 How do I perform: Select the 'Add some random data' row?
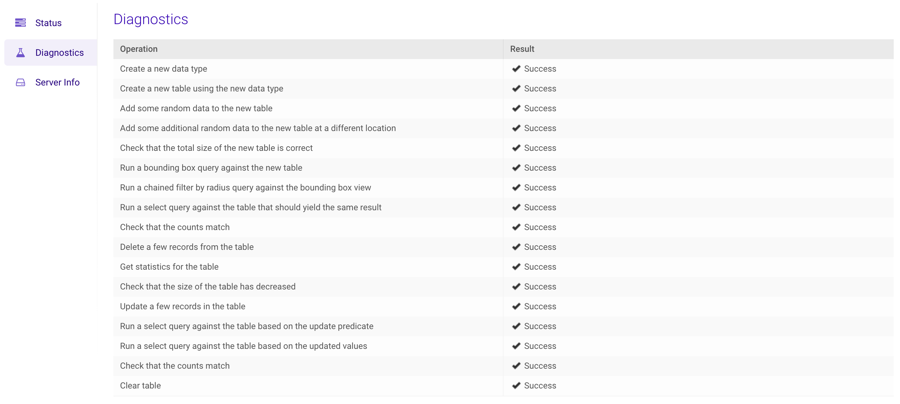point(196,109)
